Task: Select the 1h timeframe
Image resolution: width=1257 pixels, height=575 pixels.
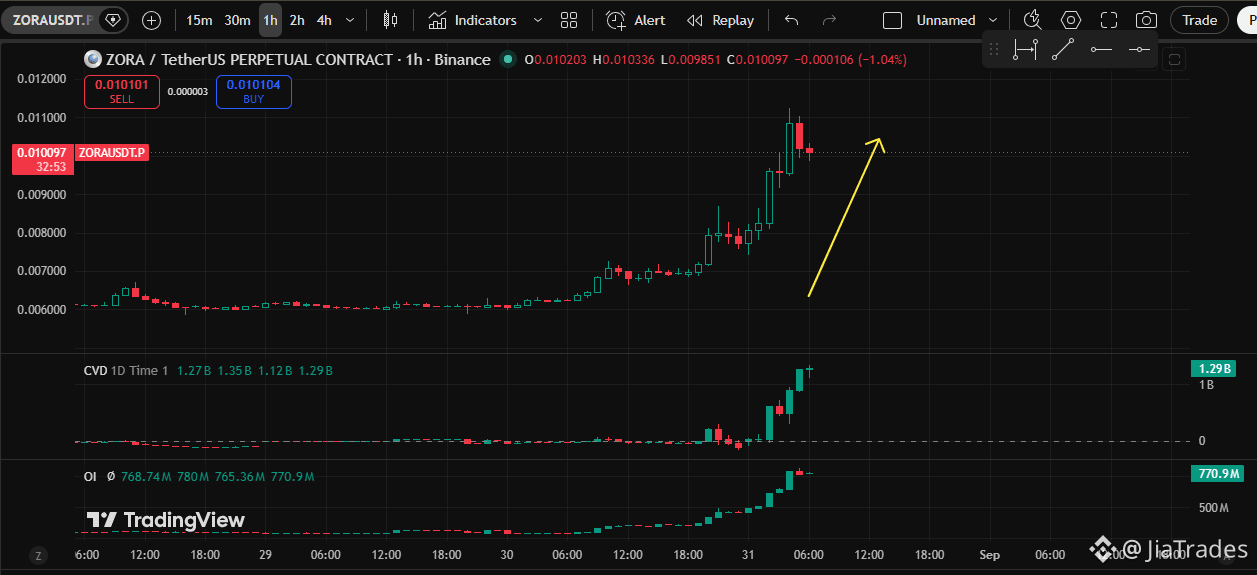Action: [x=270, y=20]
